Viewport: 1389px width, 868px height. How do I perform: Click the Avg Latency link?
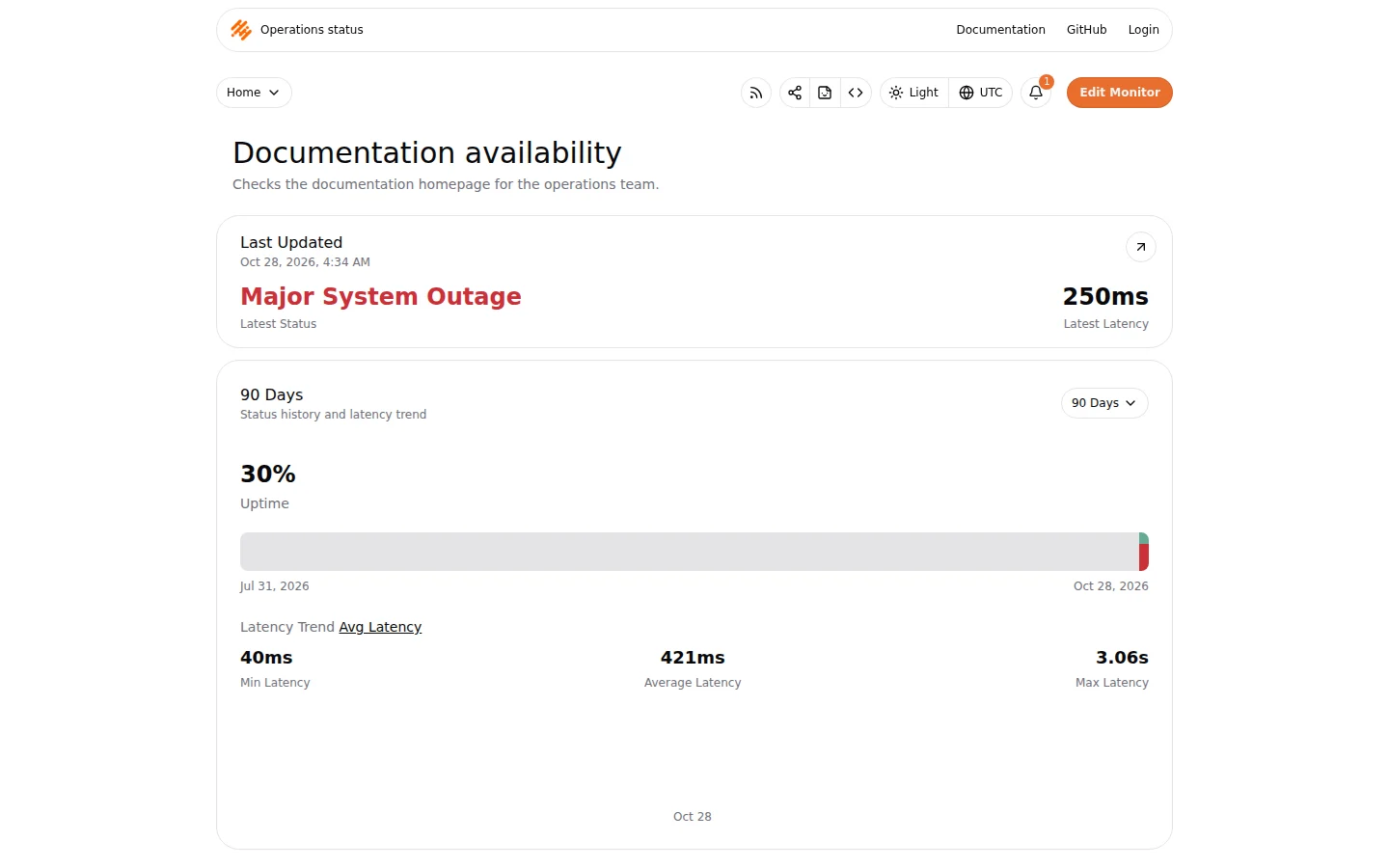380,627
